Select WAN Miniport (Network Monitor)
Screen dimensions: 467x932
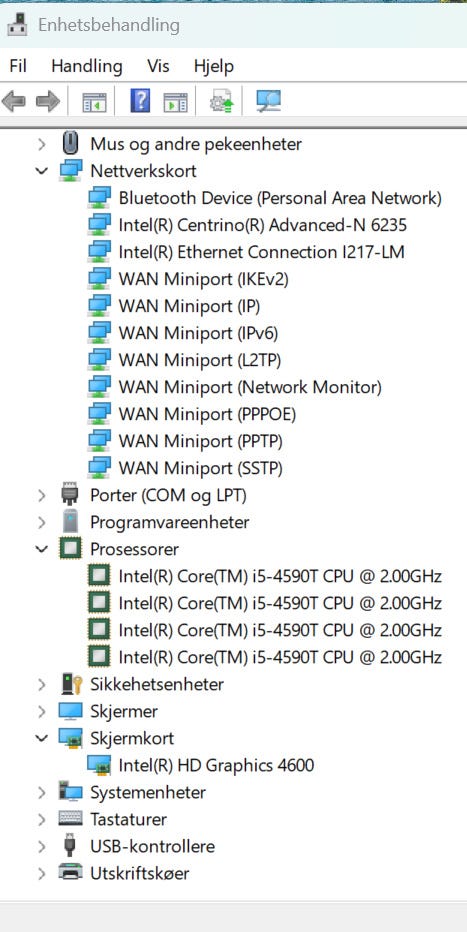(x=250, y=388)
